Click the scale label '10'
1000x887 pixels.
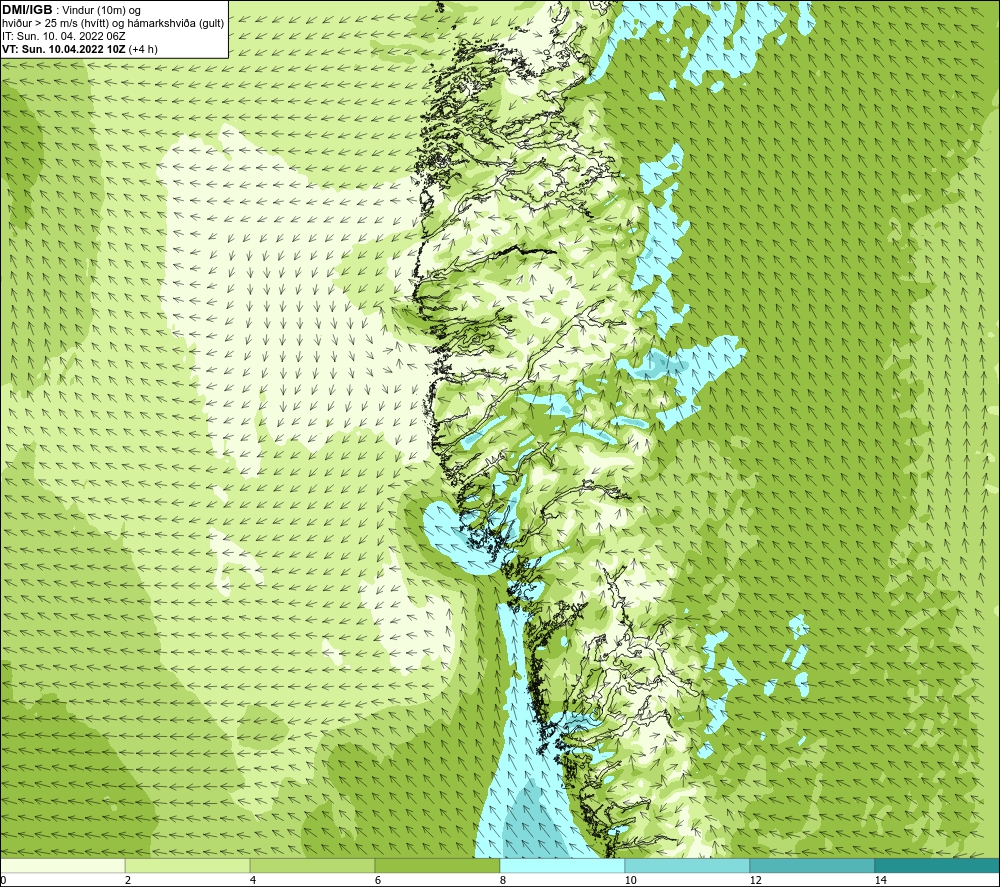click(x=630, y=881)
